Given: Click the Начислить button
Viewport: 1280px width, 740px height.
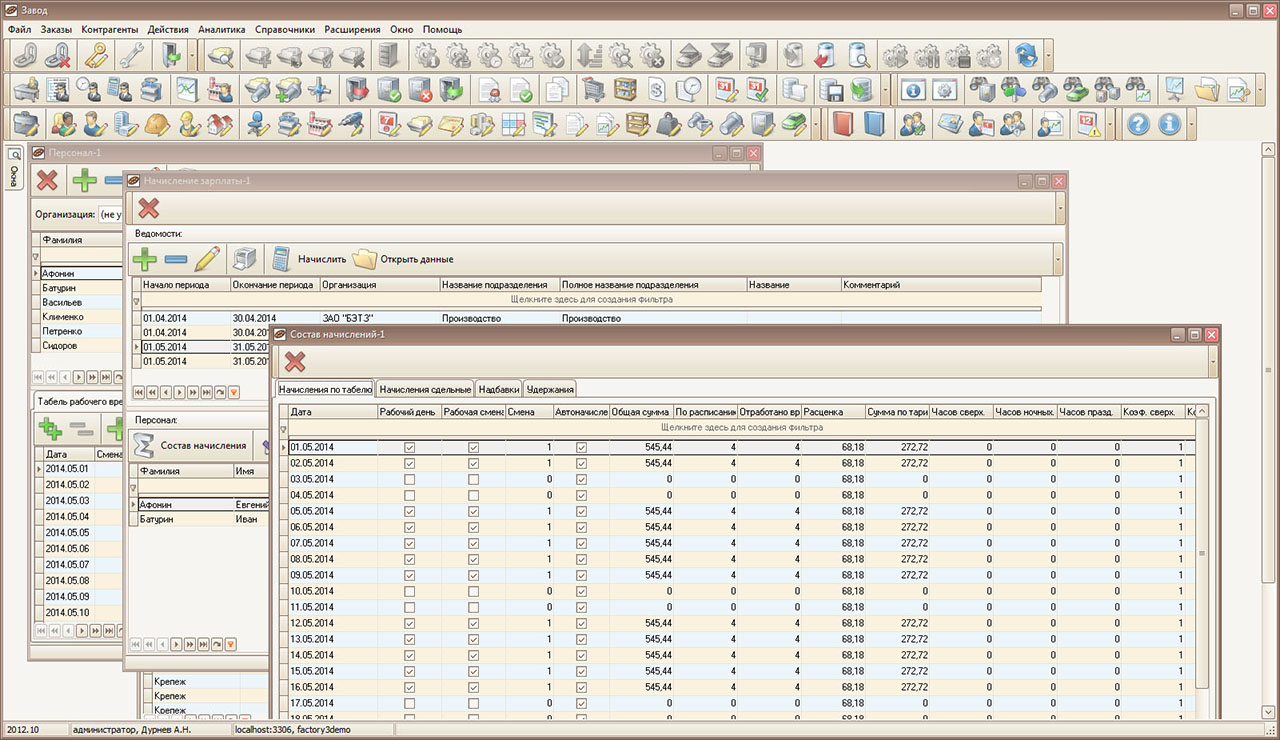Looking at the screenshot, I should (x=321, y=260).
